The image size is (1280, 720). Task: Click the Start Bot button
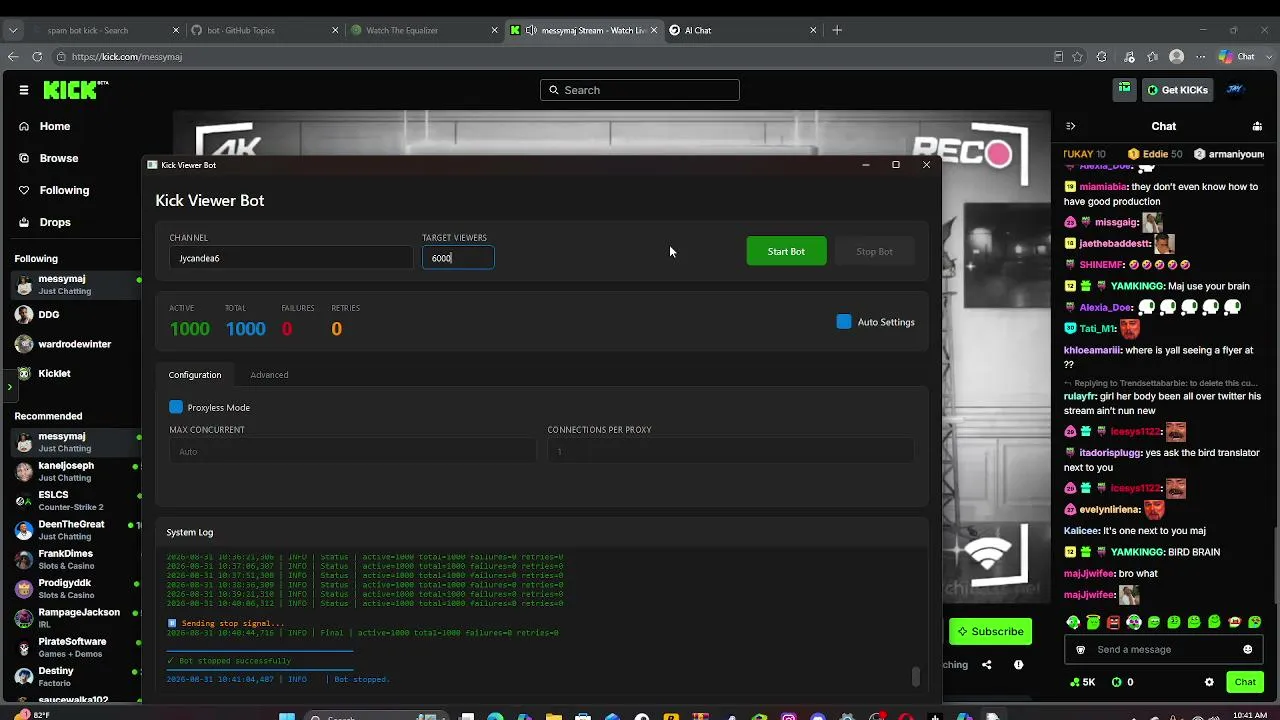[786, 251]
